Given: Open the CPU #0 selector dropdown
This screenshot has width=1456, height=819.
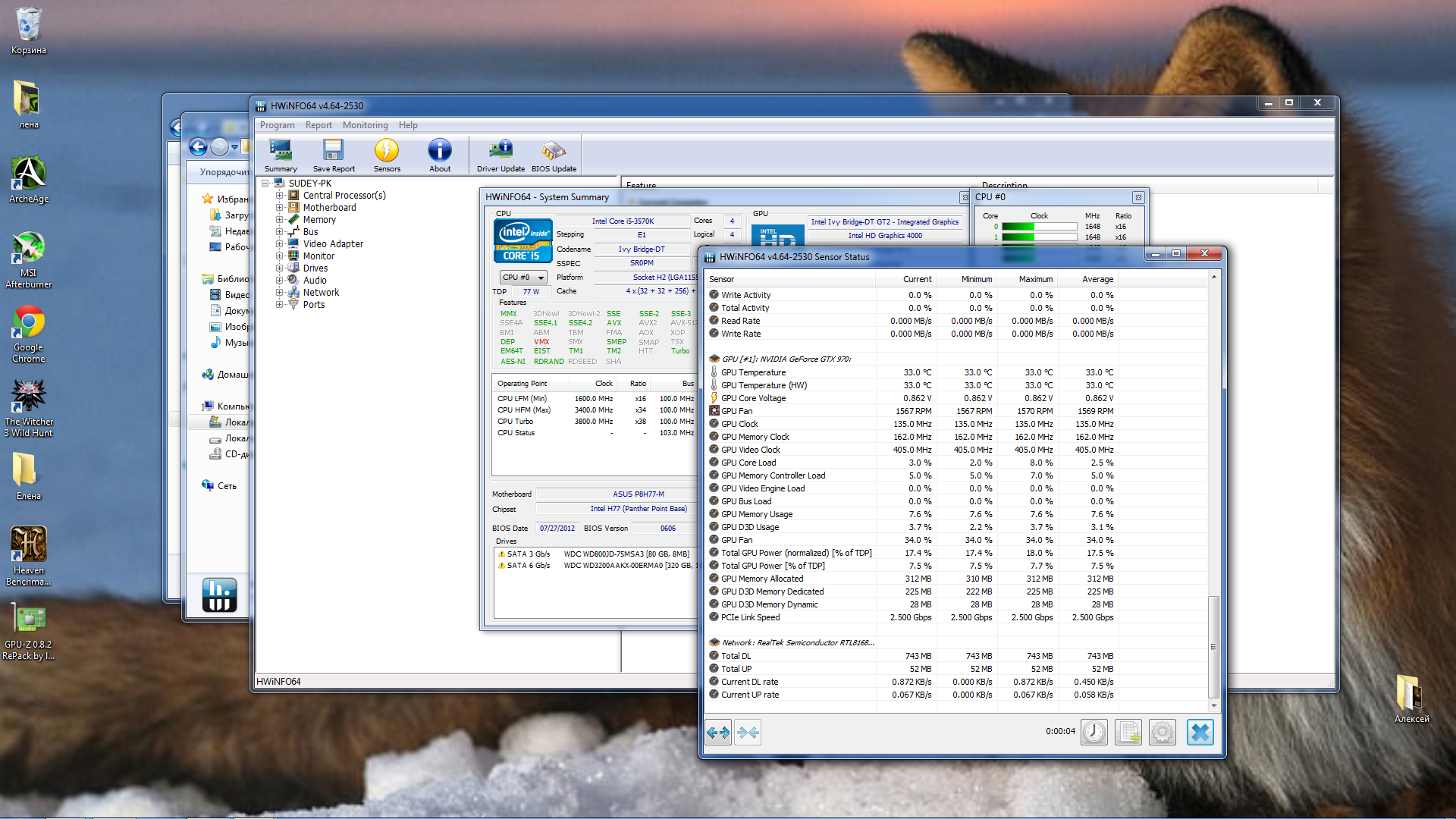Looking at the screenshot, I should pos(523,278).
